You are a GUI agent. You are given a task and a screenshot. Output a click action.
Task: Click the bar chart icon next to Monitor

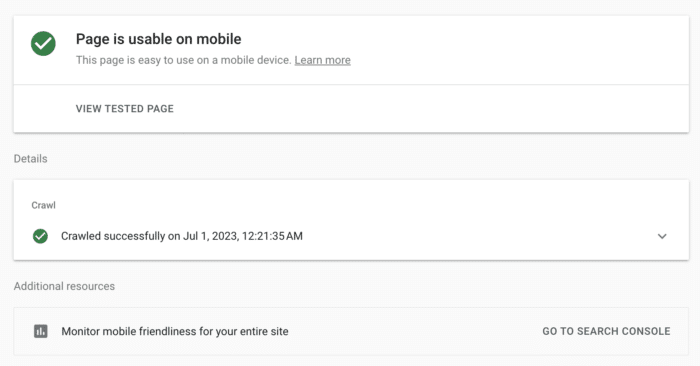point(41,331)
